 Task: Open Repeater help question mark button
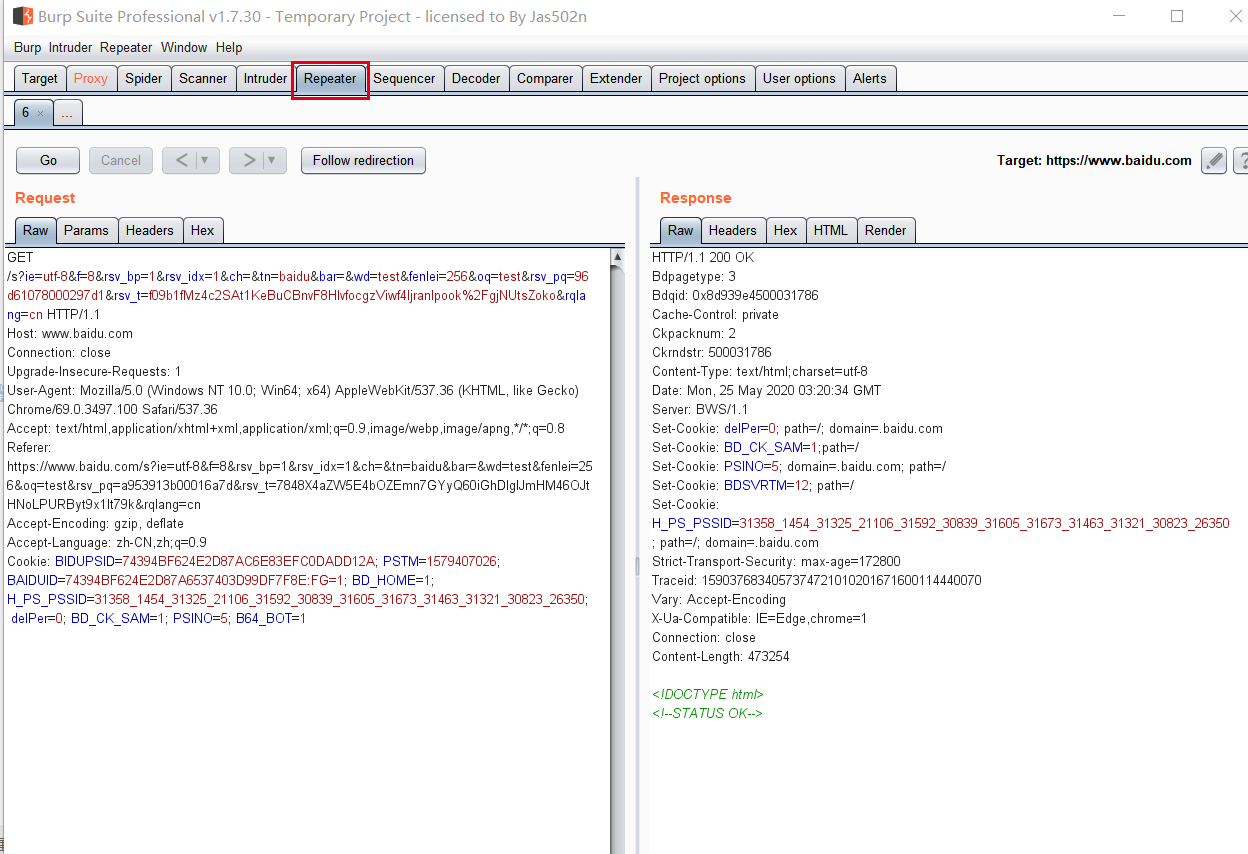click(1241, 161)
